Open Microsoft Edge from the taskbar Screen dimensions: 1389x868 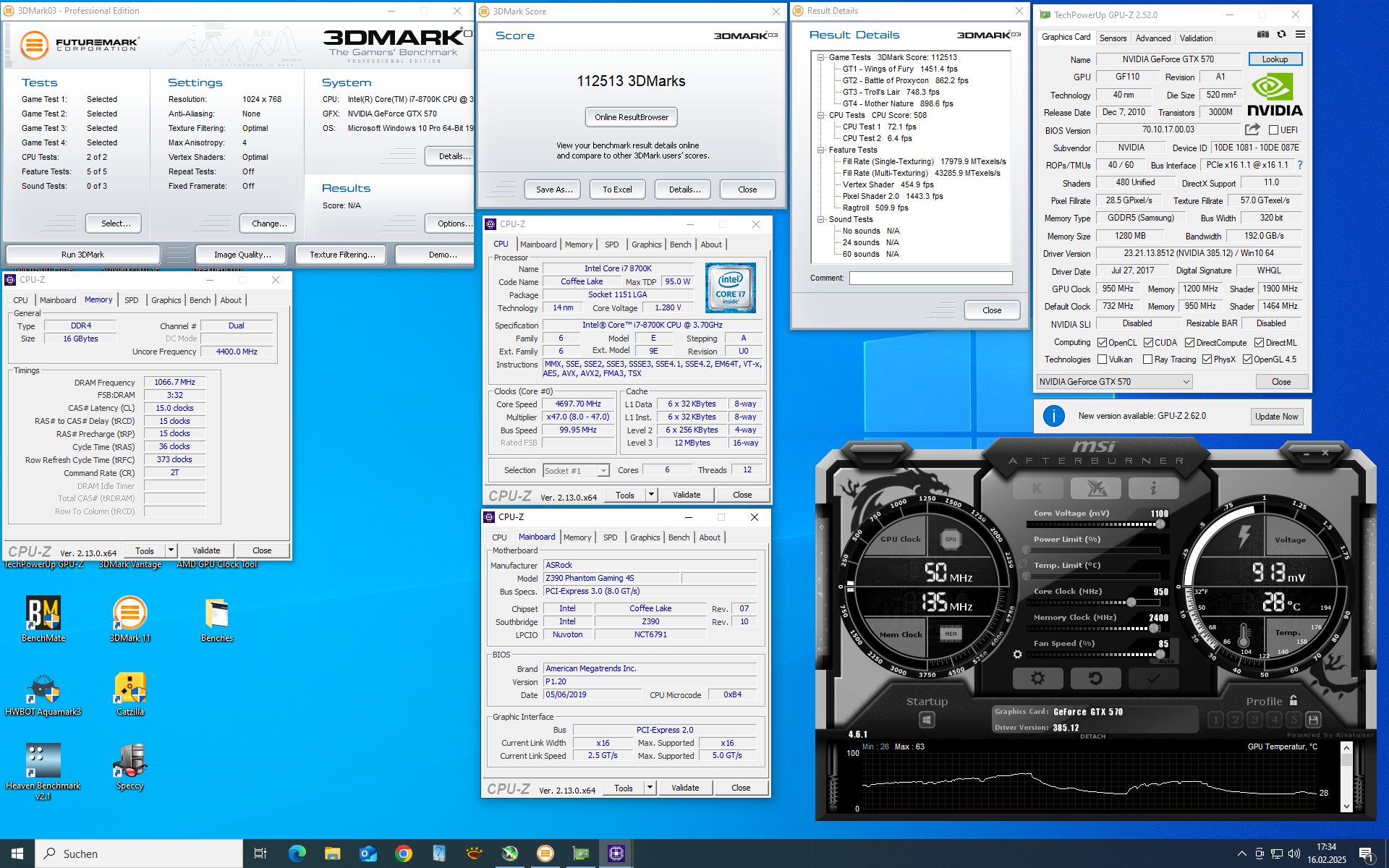click(297, 854)
